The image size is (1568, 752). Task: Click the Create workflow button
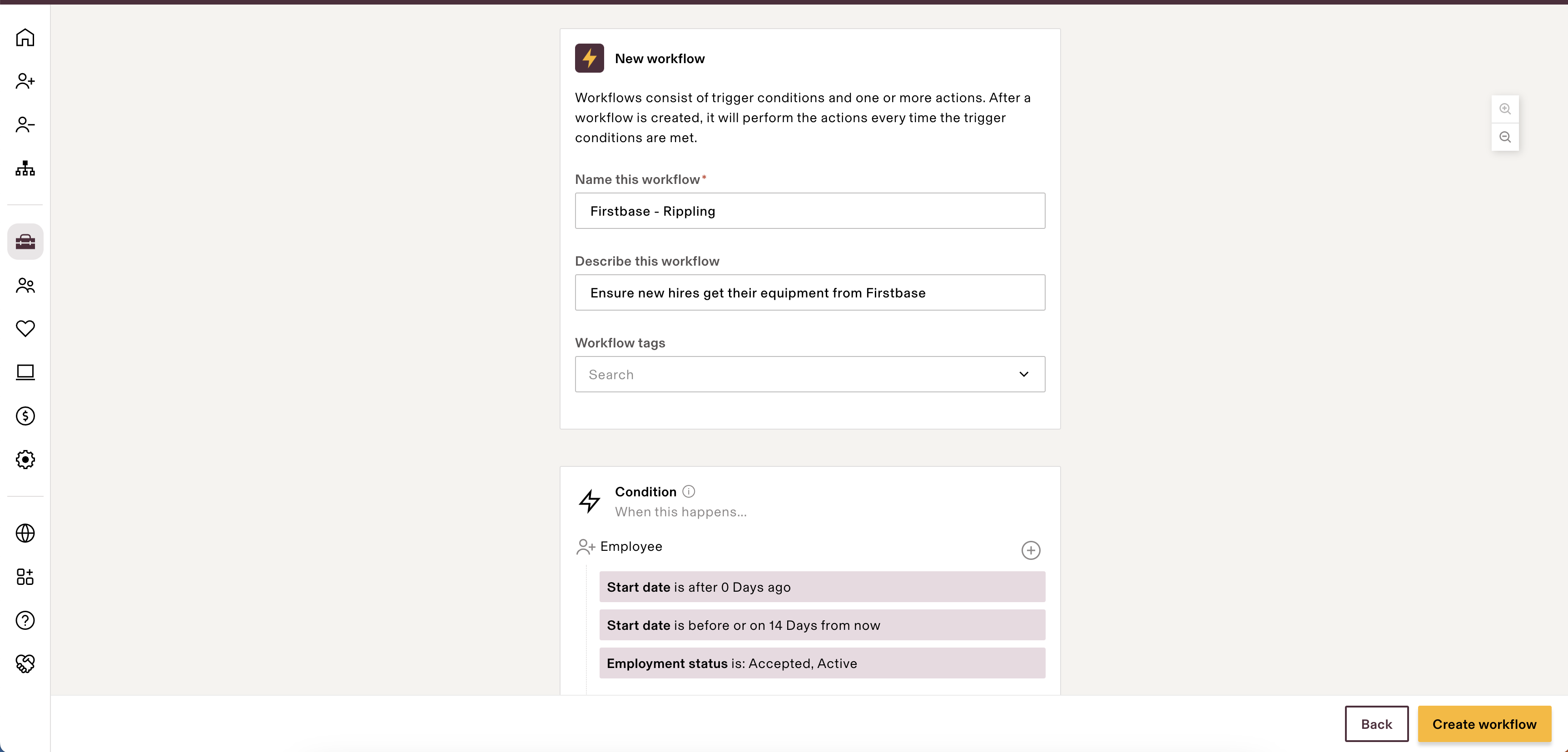pos(1484,724)
